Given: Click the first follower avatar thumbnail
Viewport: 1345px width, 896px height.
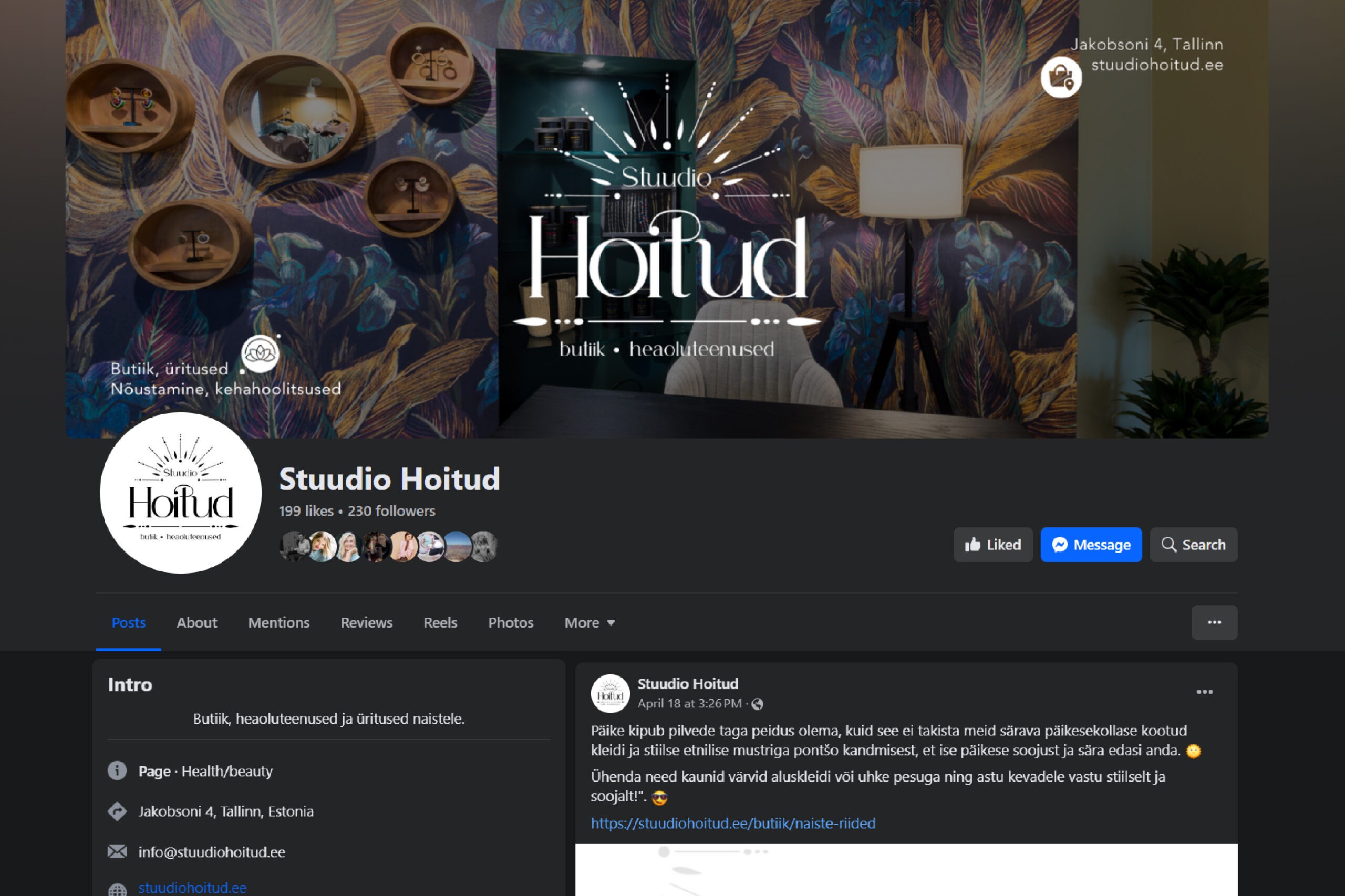Looking at the screenshot, I should [293, 546].
